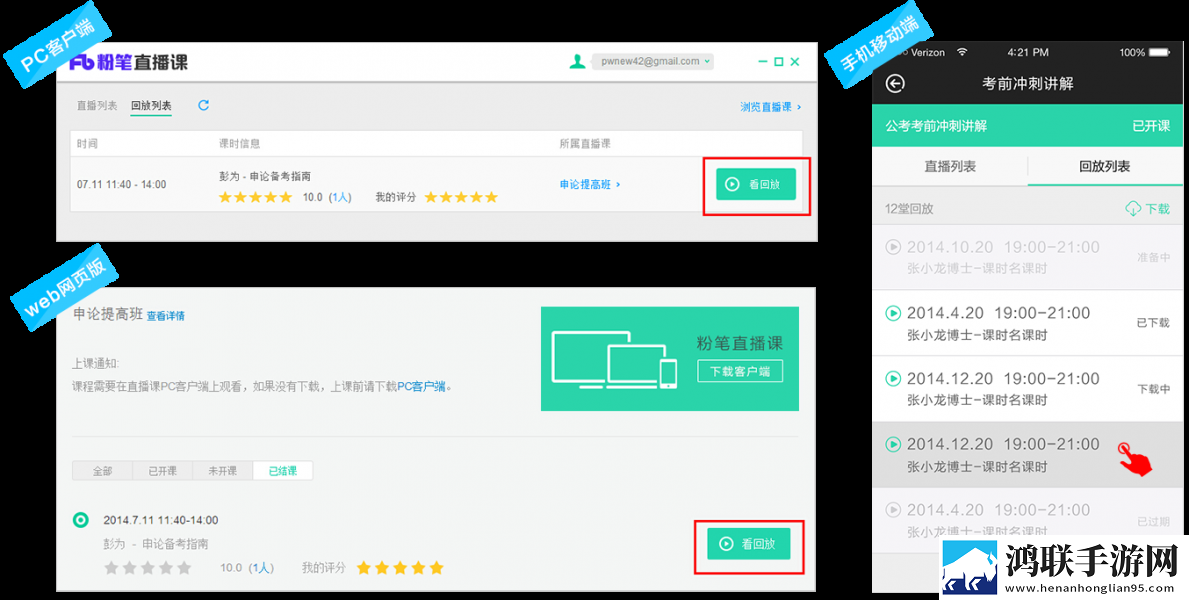
Task: Tap 准备中 status label in mobile list
Action: pyautogui.click(x=1153, y=258)
